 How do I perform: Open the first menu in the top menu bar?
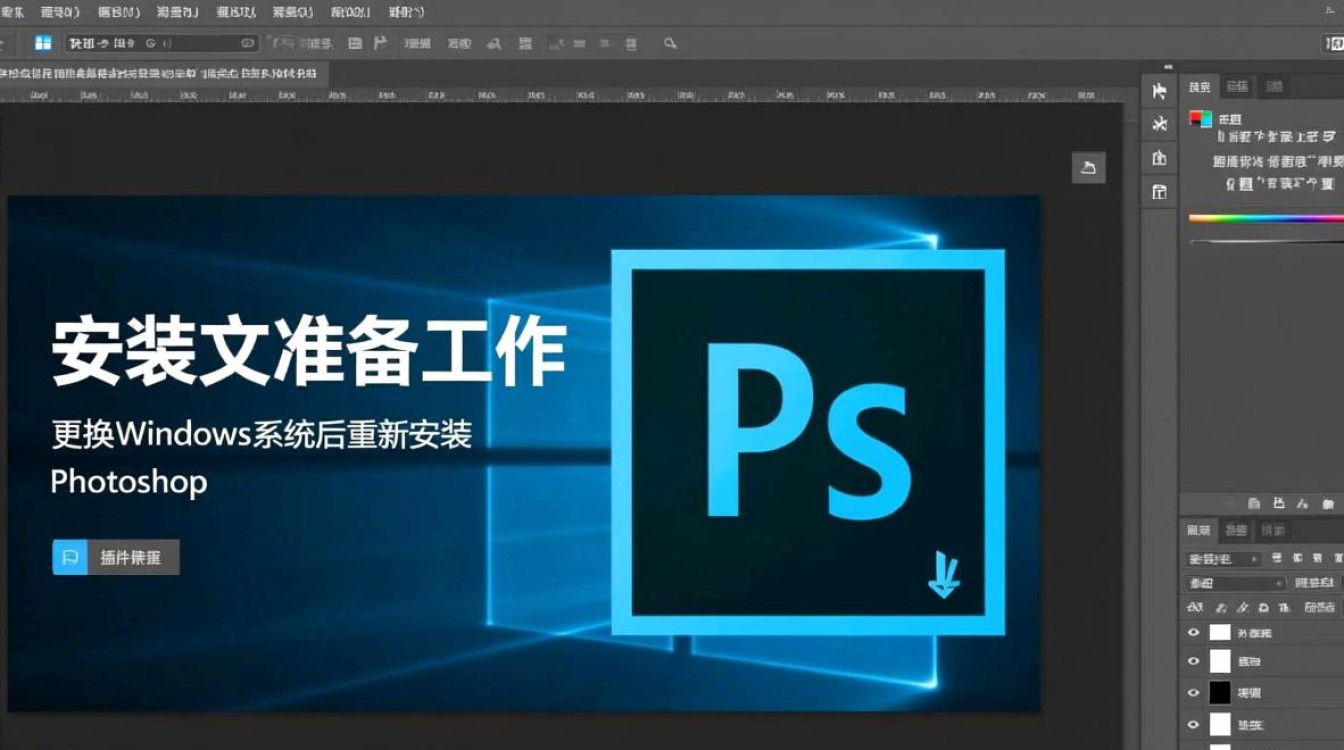click(x=12, y=12)
